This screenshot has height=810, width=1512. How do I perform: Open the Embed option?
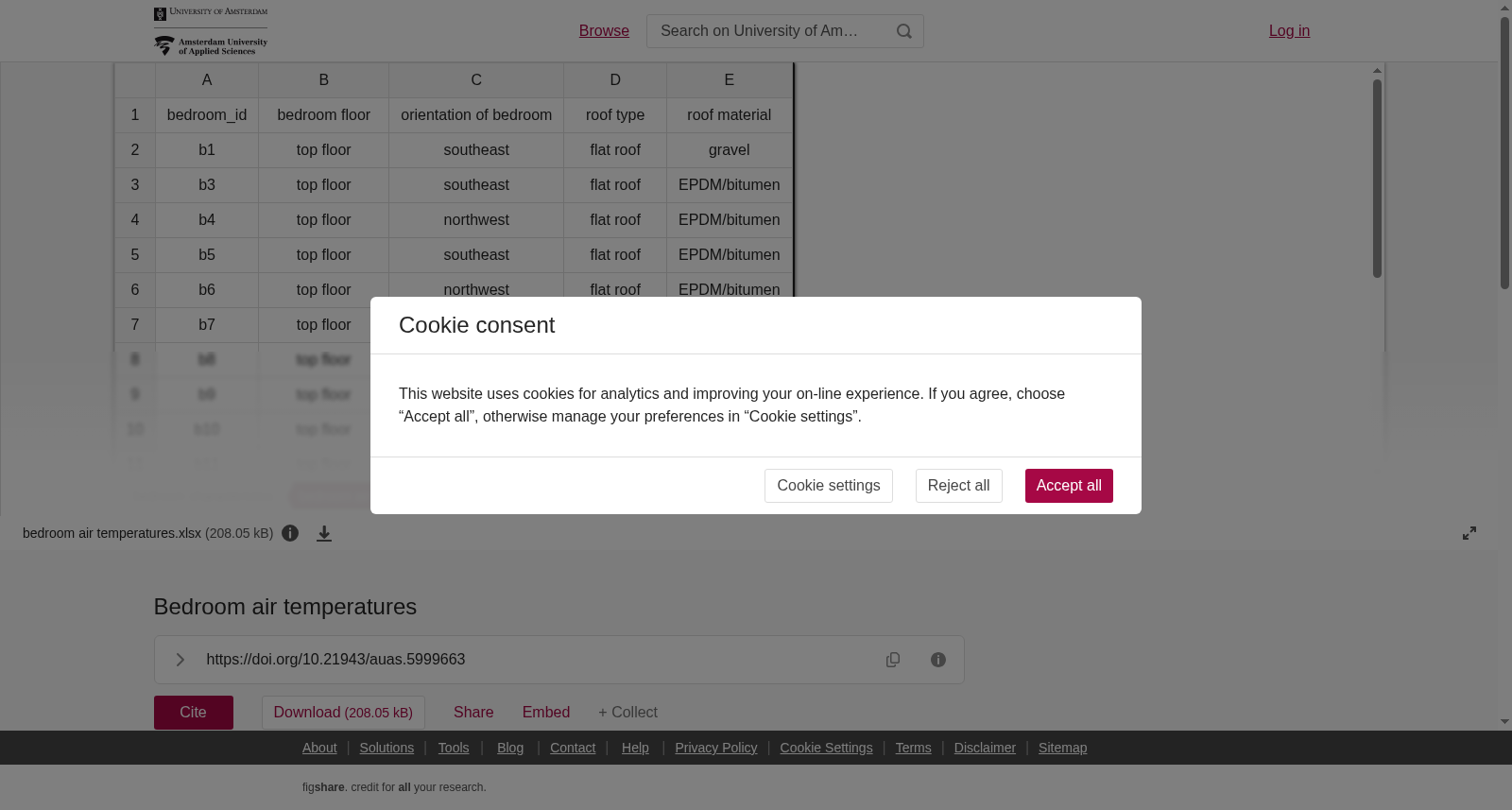[546, 713]
